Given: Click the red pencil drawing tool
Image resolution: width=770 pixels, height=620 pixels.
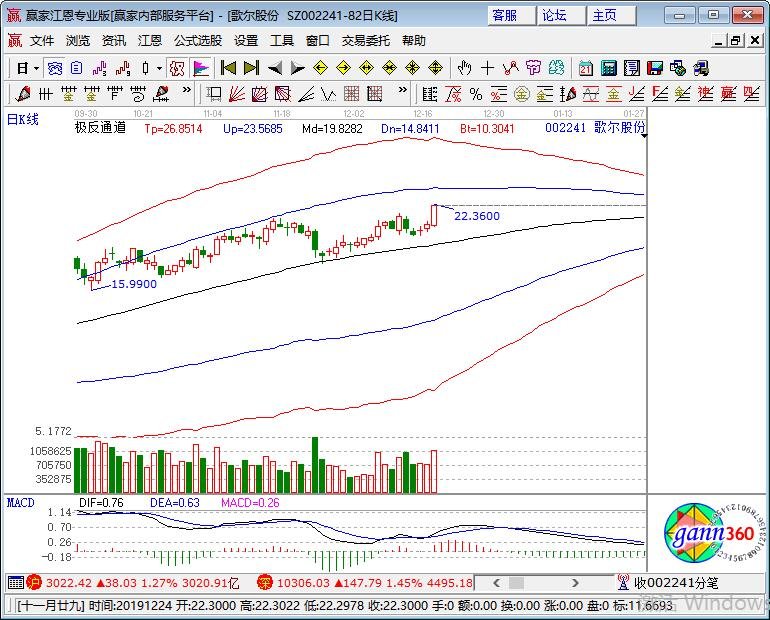Looking at the screenshot, I should pyautogui.click(x=23, y=93).
